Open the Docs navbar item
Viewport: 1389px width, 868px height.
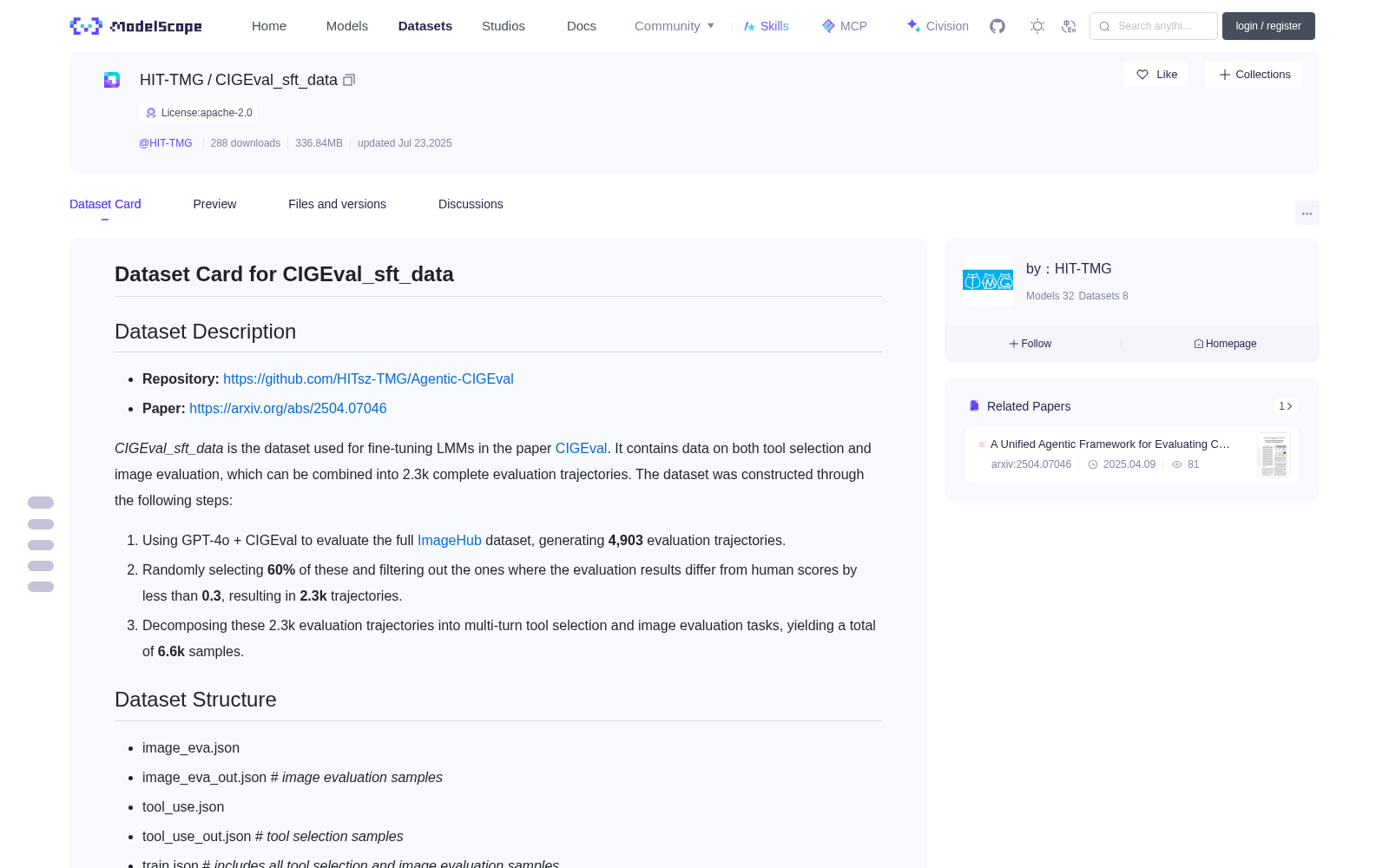[x=582, y=26]
